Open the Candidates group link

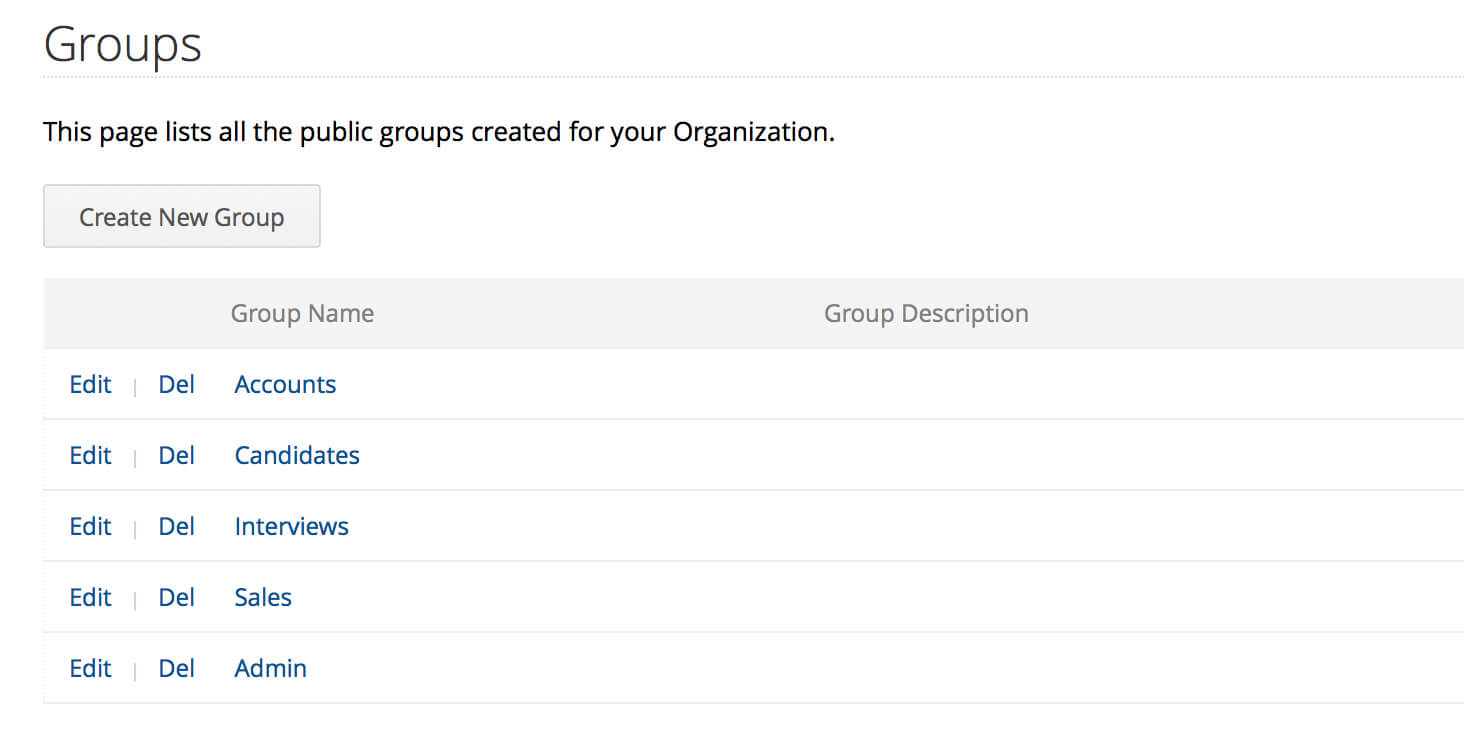pyautogui.click(x=297, y=456)
